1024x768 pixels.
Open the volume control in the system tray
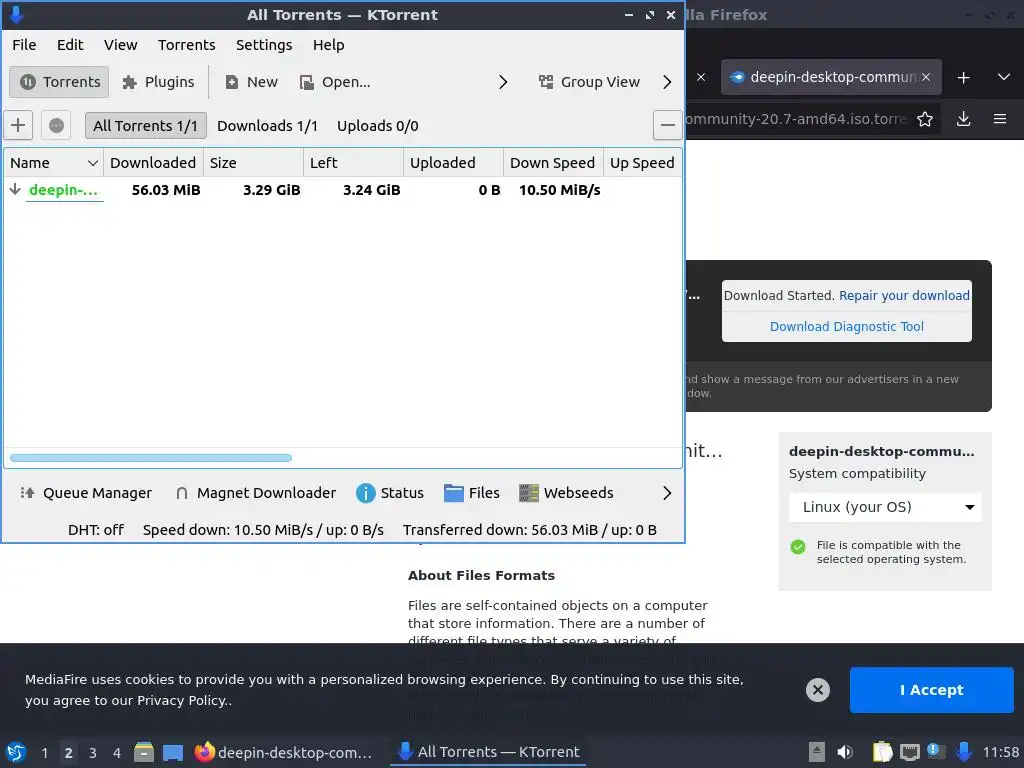(x=845, y=752)
